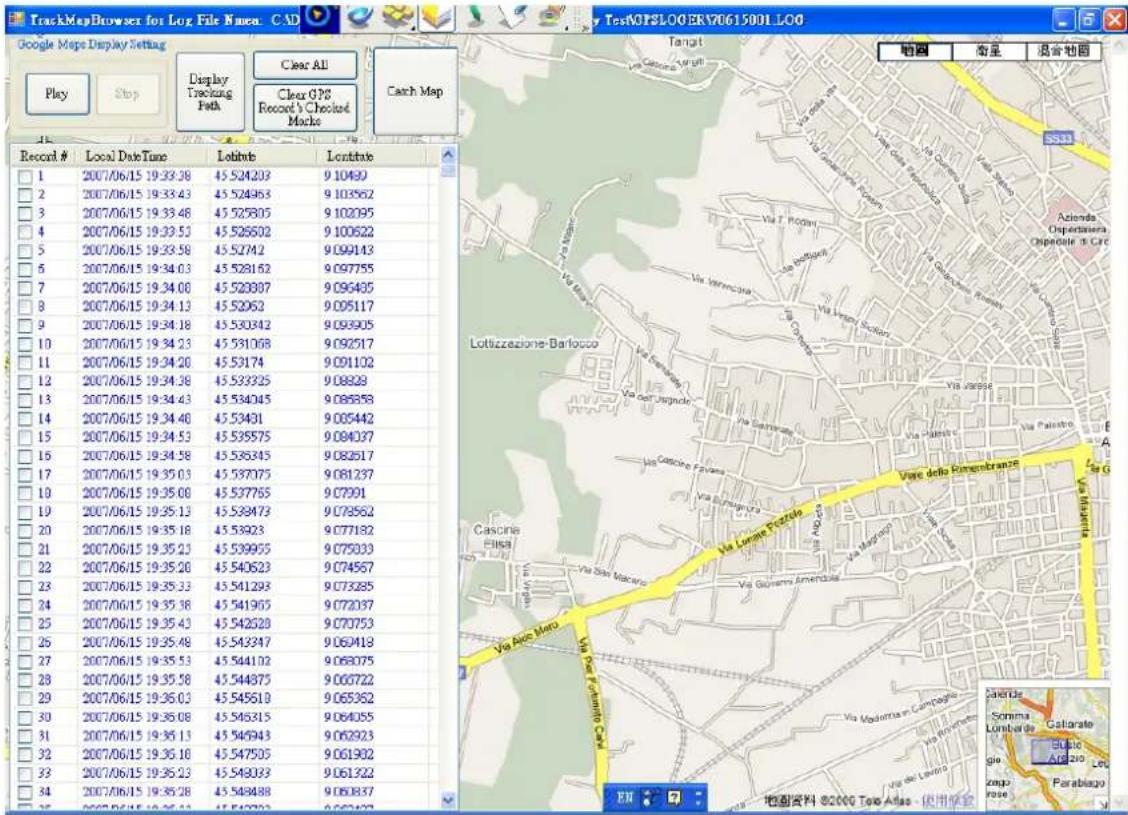Click the Lottizzazione-Barlocco label on map
Screen dimensions: 1128x815
click(x=535, y=344)
